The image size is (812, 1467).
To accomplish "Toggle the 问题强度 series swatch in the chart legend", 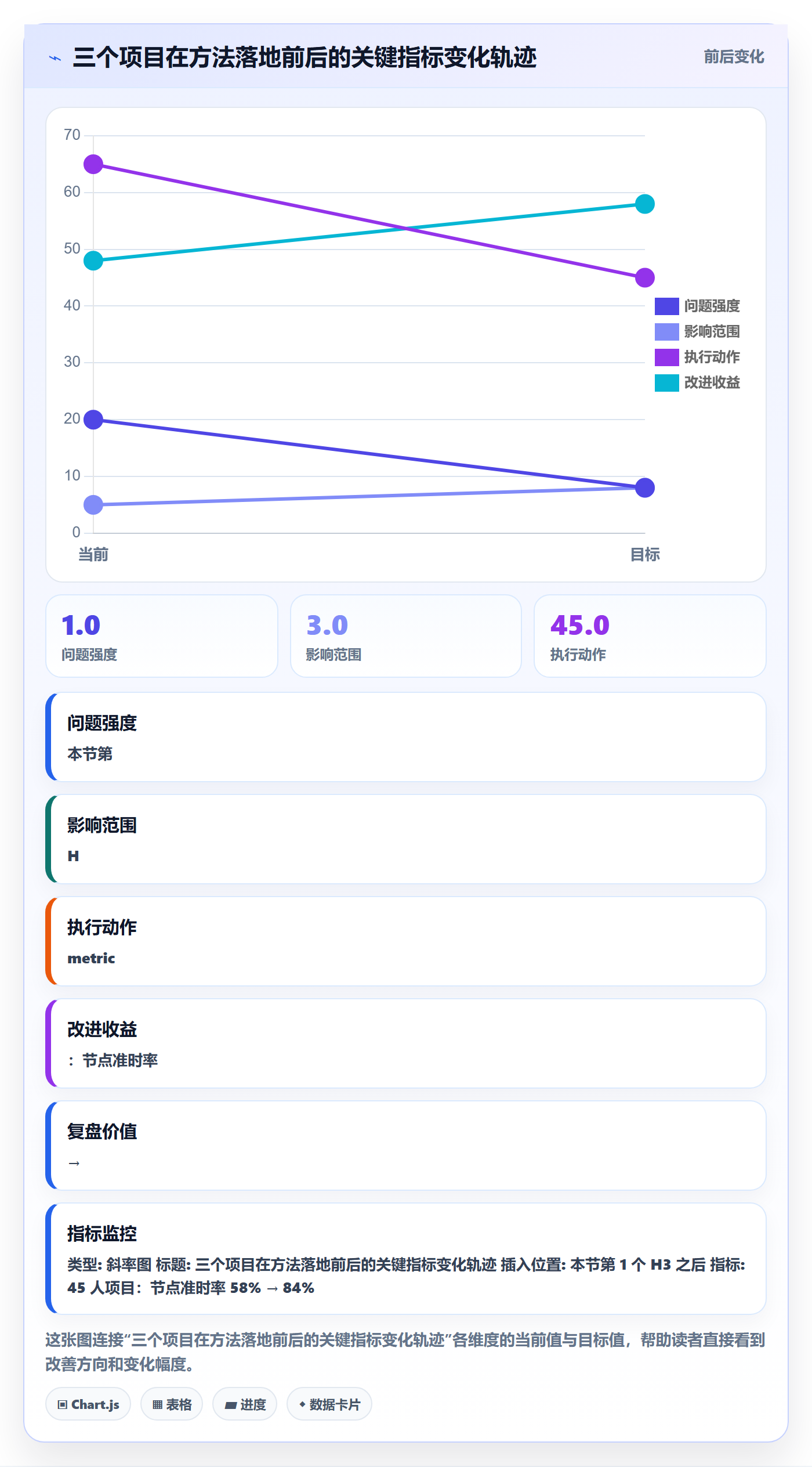I will coord(666,306).
